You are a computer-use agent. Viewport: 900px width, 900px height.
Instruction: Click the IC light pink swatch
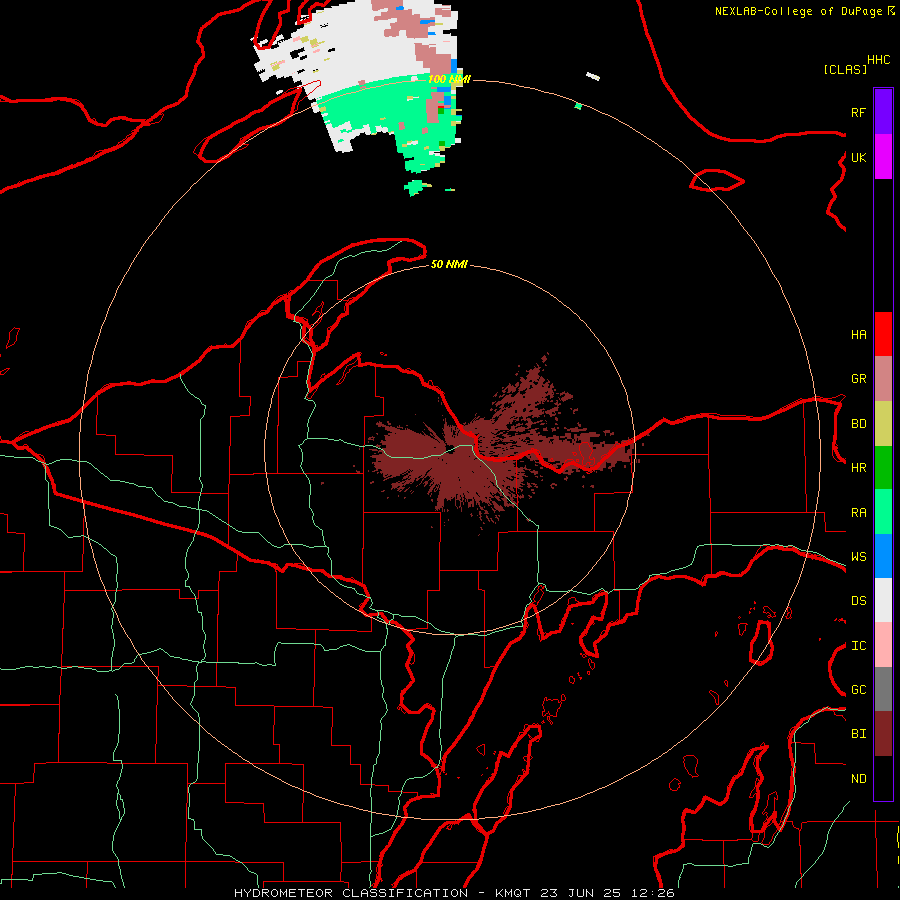(883, 645)
